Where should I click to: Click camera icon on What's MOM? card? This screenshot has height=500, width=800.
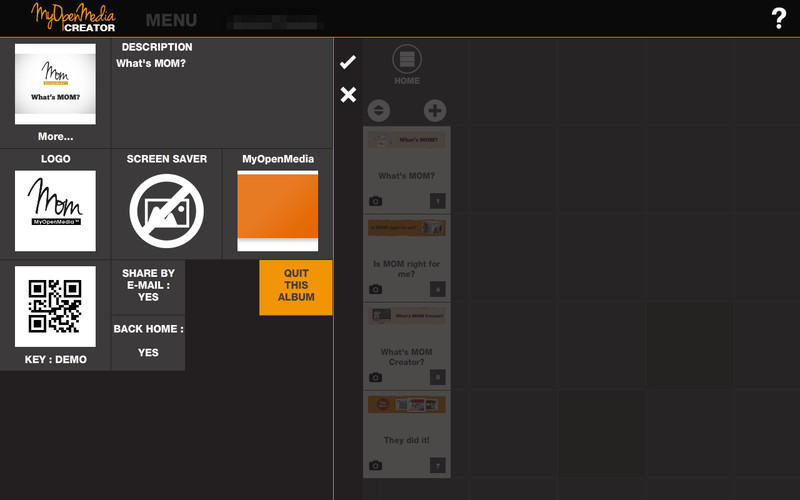(376, 201)
